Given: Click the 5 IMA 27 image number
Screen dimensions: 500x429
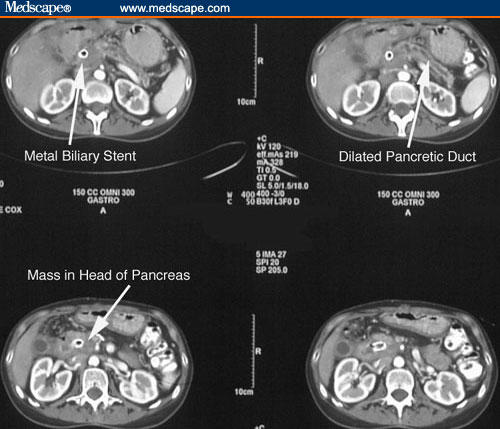Looking at the screenshot, I should coord(271,254).
